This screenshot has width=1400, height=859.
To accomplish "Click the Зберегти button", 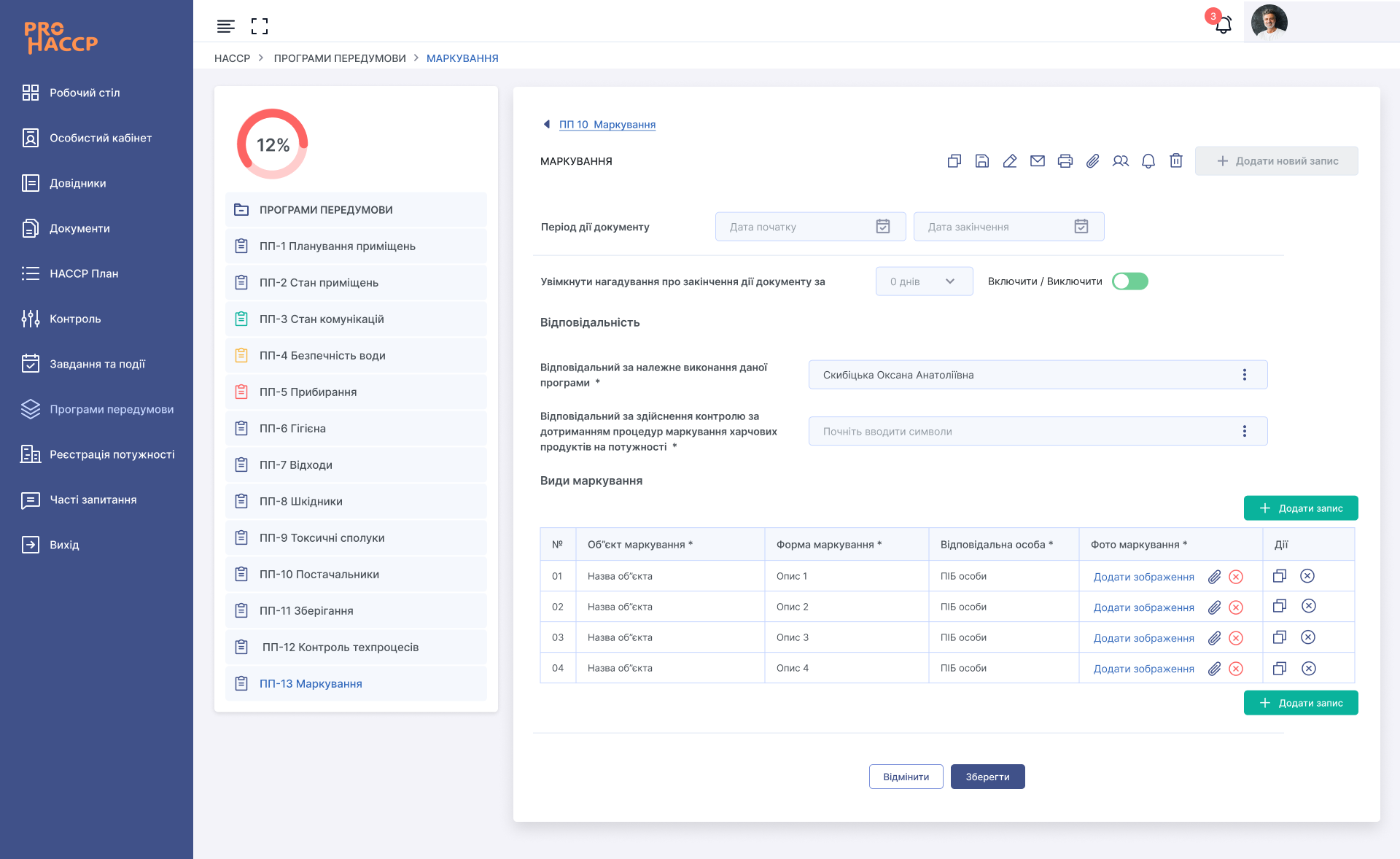I will pos(987,777).
